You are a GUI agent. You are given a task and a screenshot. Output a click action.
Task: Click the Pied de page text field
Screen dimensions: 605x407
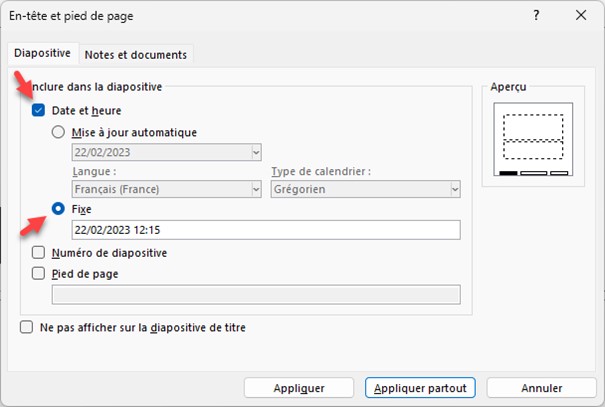(x=255, y=294)
